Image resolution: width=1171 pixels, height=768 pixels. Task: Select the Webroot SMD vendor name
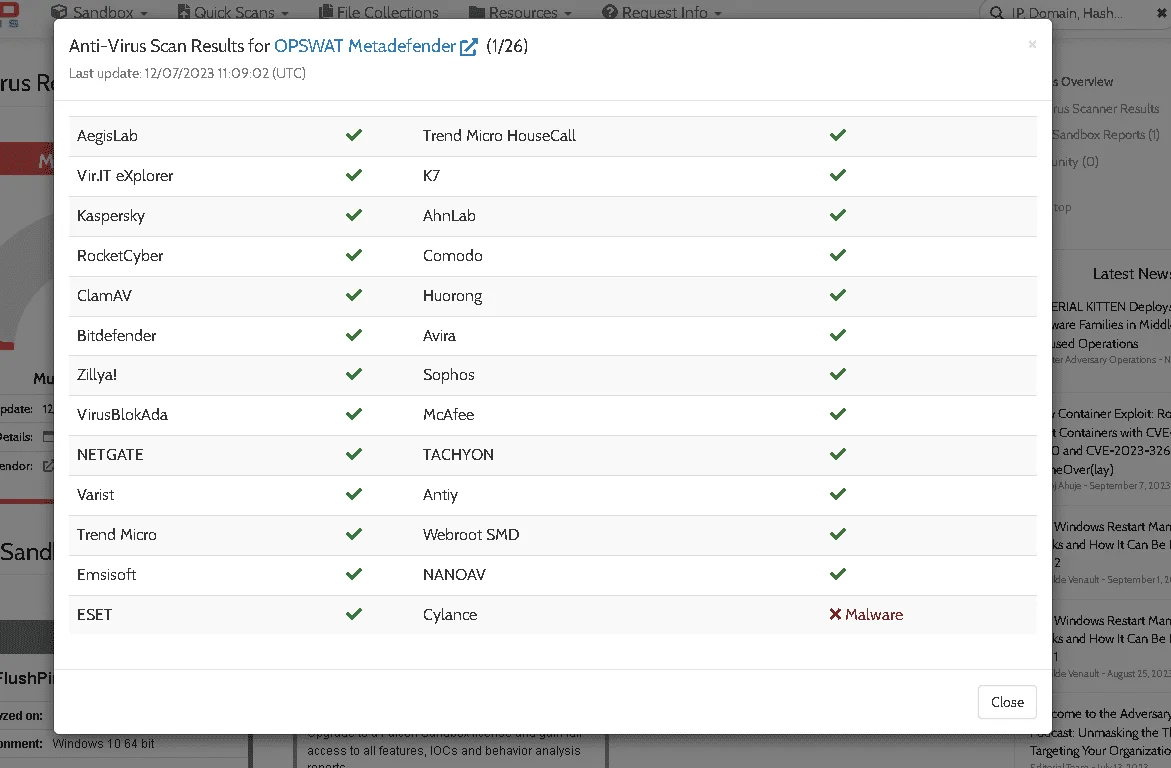[x=470, y=535]
